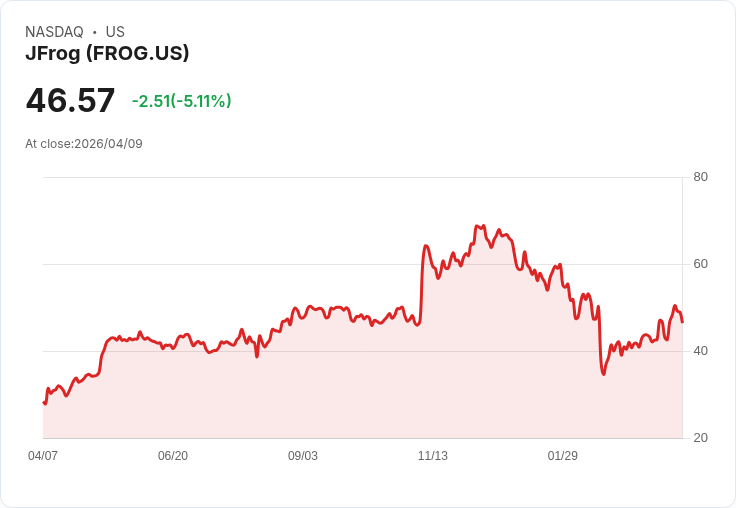Click the 80 y-axis price label
Viewport: 736px width, 508px height.
701,178
